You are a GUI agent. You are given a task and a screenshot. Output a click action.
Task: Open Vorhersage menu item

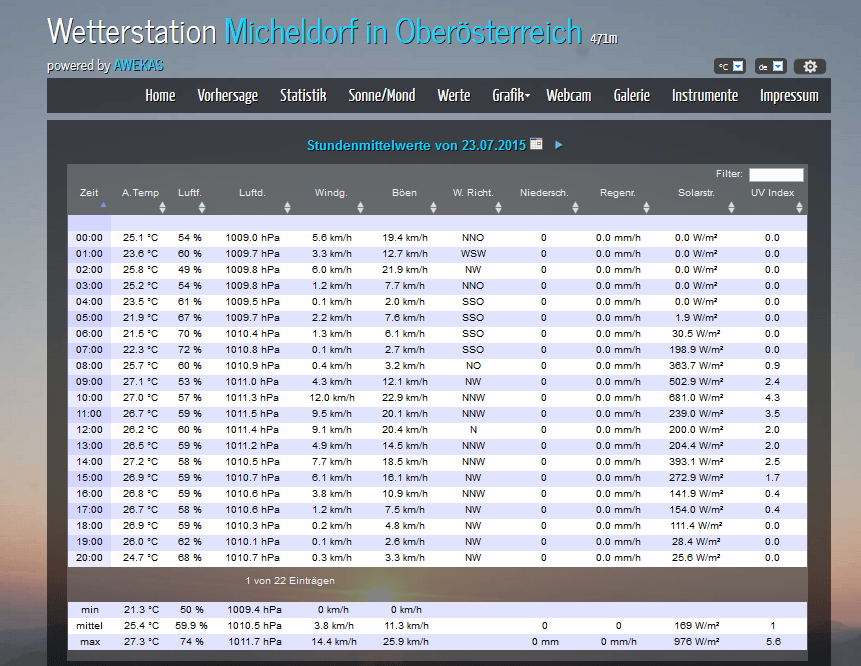(228, 96)
